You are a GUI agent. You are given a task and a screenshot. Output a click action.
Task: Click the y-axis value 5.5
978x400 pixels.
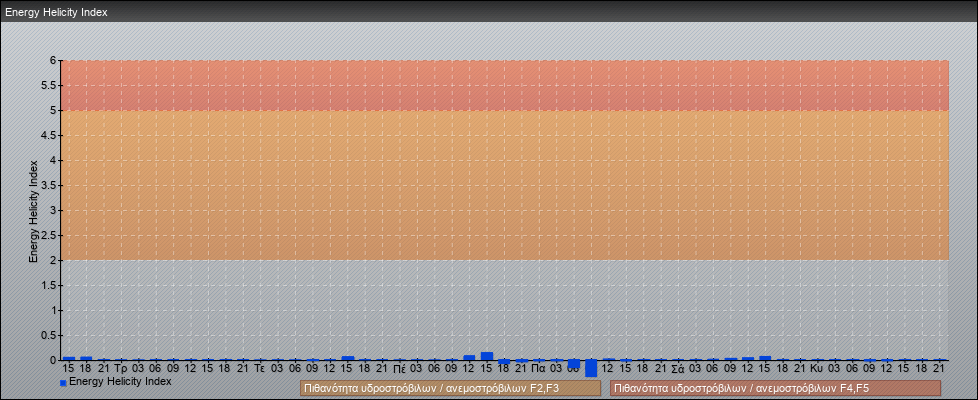point(50,85)
